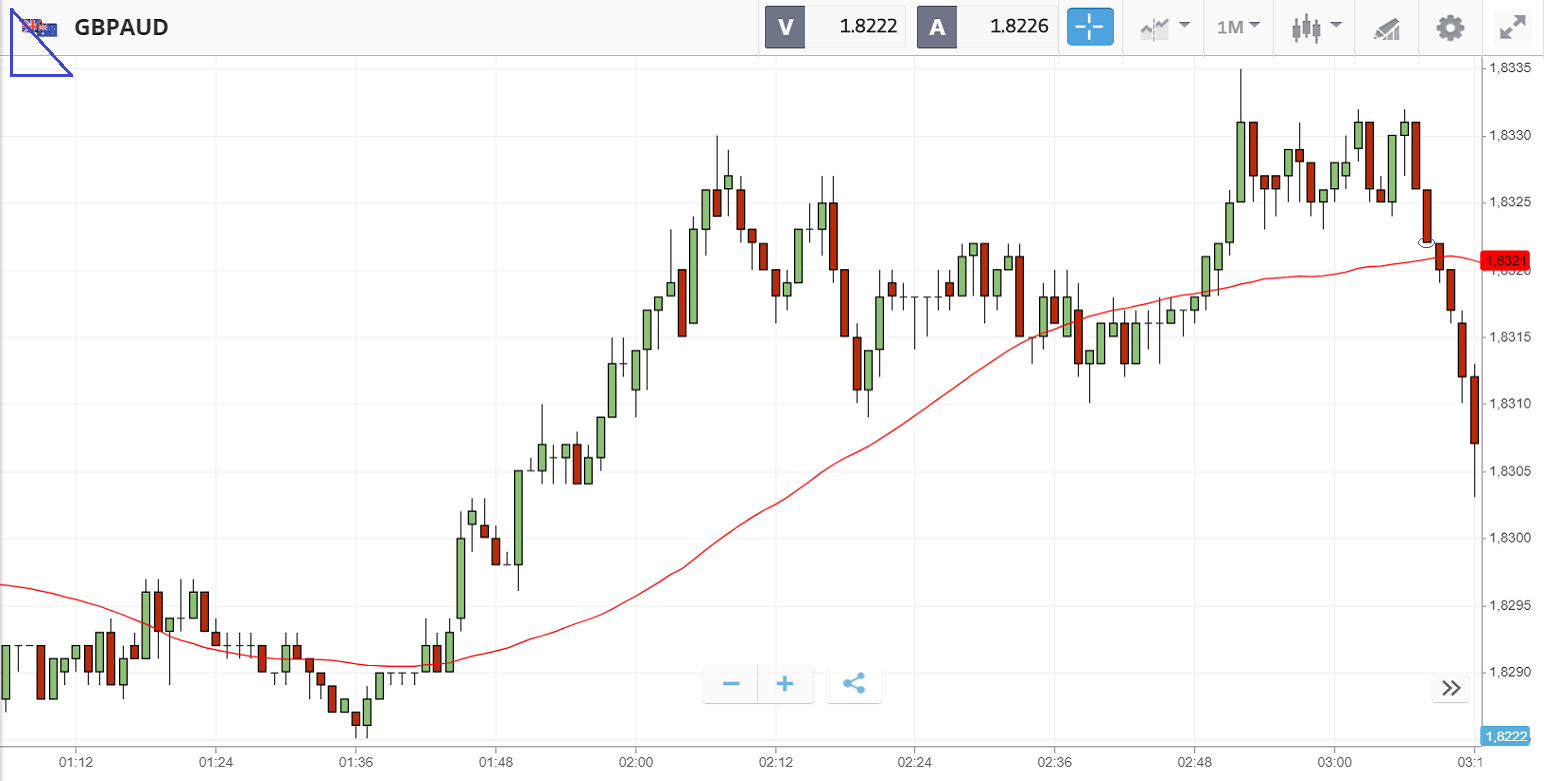Expand chart to fullscreen
Image resolution: width=1544 pixels, height=781 pixels.
[1512, 27]
